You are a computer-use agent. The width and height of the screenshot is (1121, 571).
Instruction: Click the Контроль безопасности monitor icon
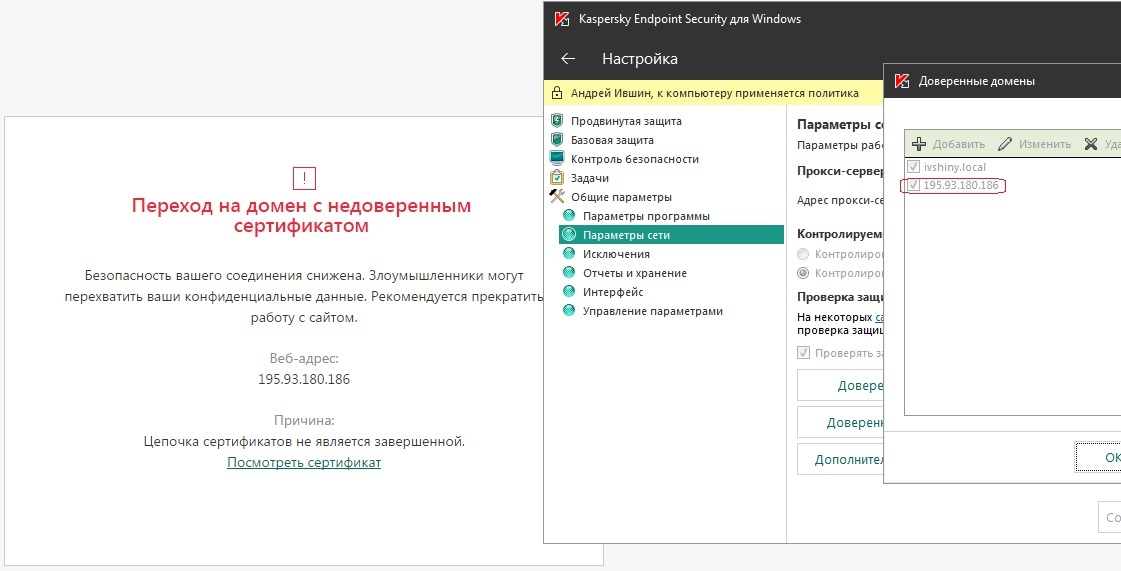(x=557, y=159)
